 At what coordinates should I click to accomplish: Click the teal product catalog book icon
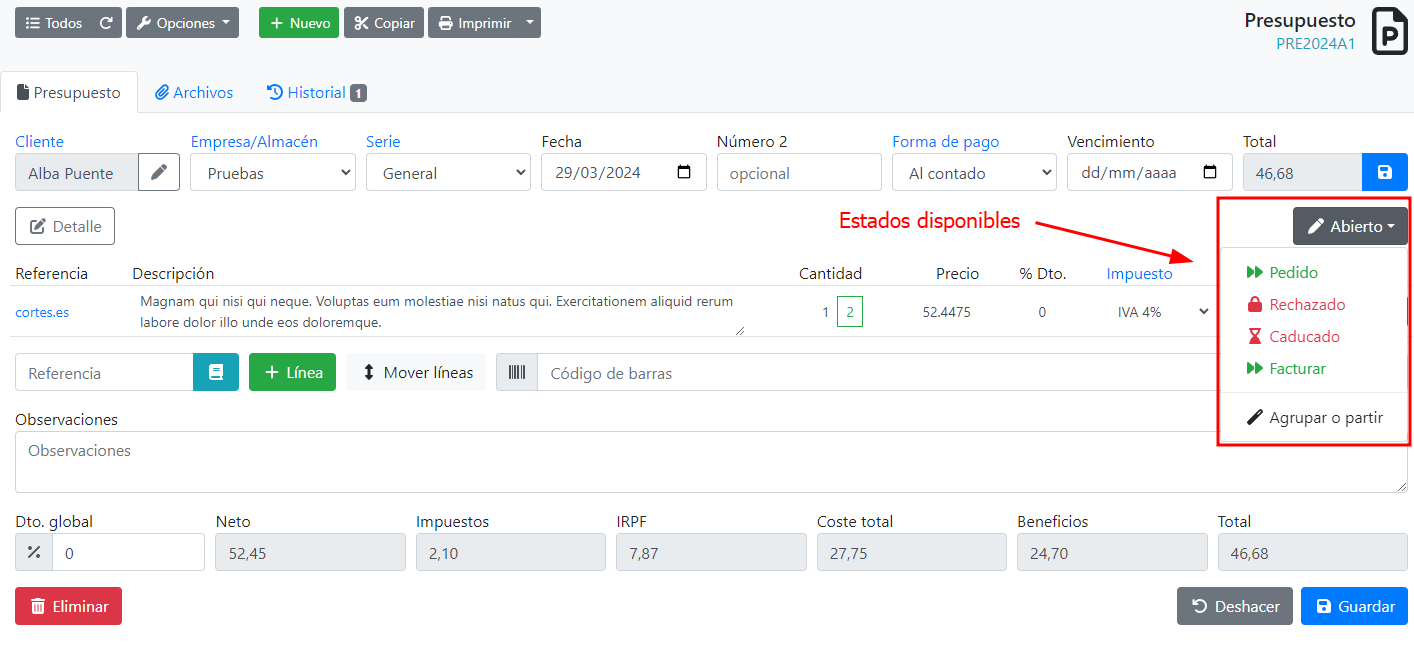(x=216, y=372)
